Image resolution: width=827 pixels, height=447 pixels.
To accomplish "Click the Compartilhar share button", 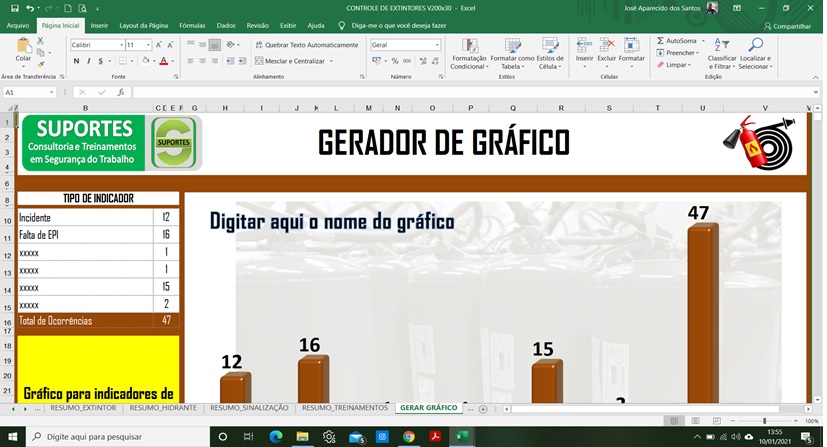I will (787, 26).
